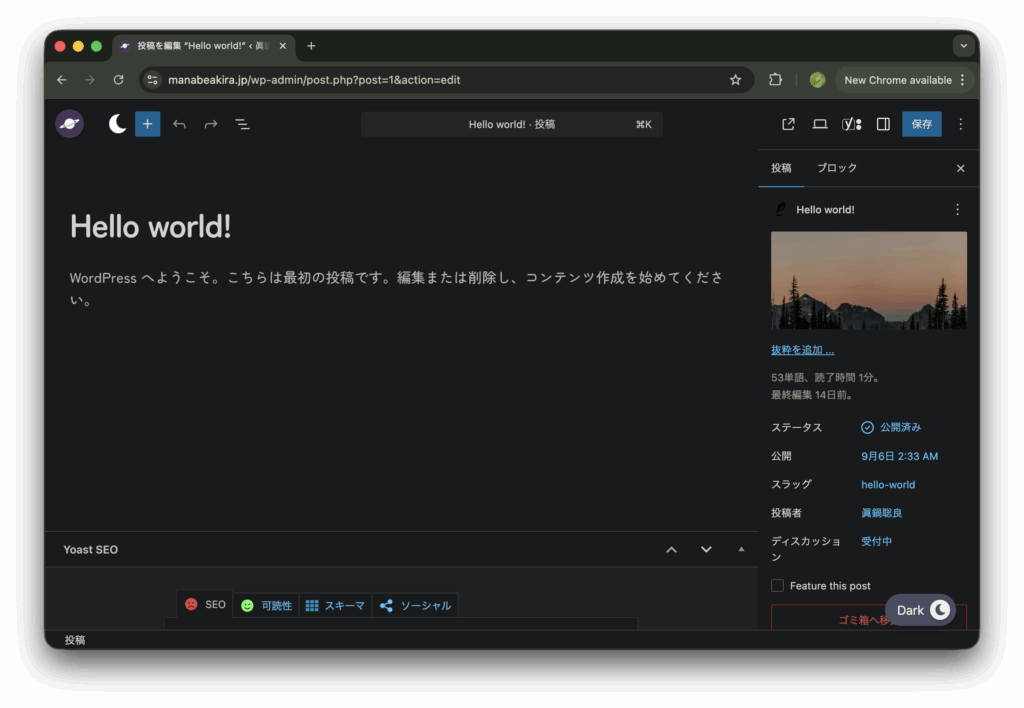Toggle the settings sidebar panel icon

(x=883, y=124)
